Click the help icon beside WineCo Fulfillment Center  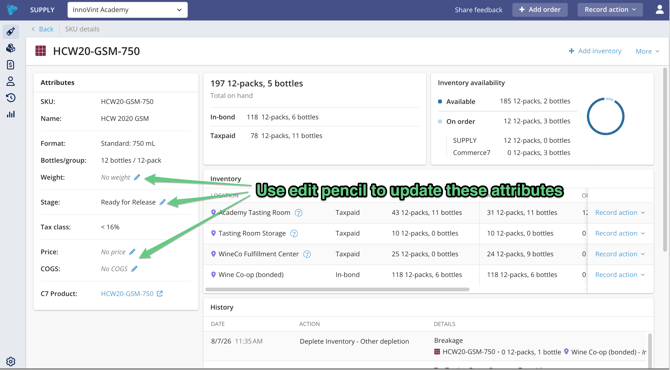coord(307,254)
